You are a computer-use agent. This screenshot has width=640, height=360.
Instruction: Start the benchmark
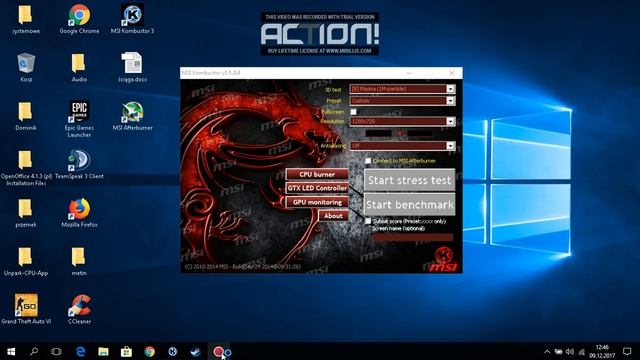(x=409, y=204)
